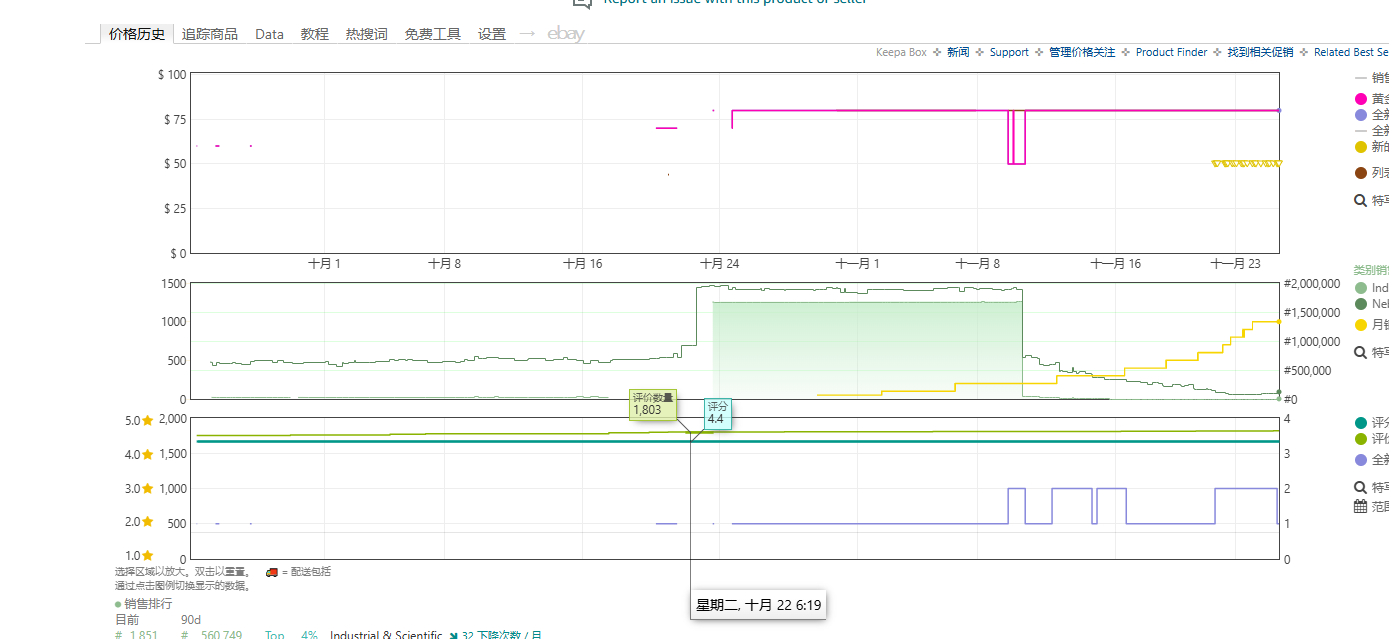Toggle the yellow 月销 monthly sales legend

tap(1360, 325)
